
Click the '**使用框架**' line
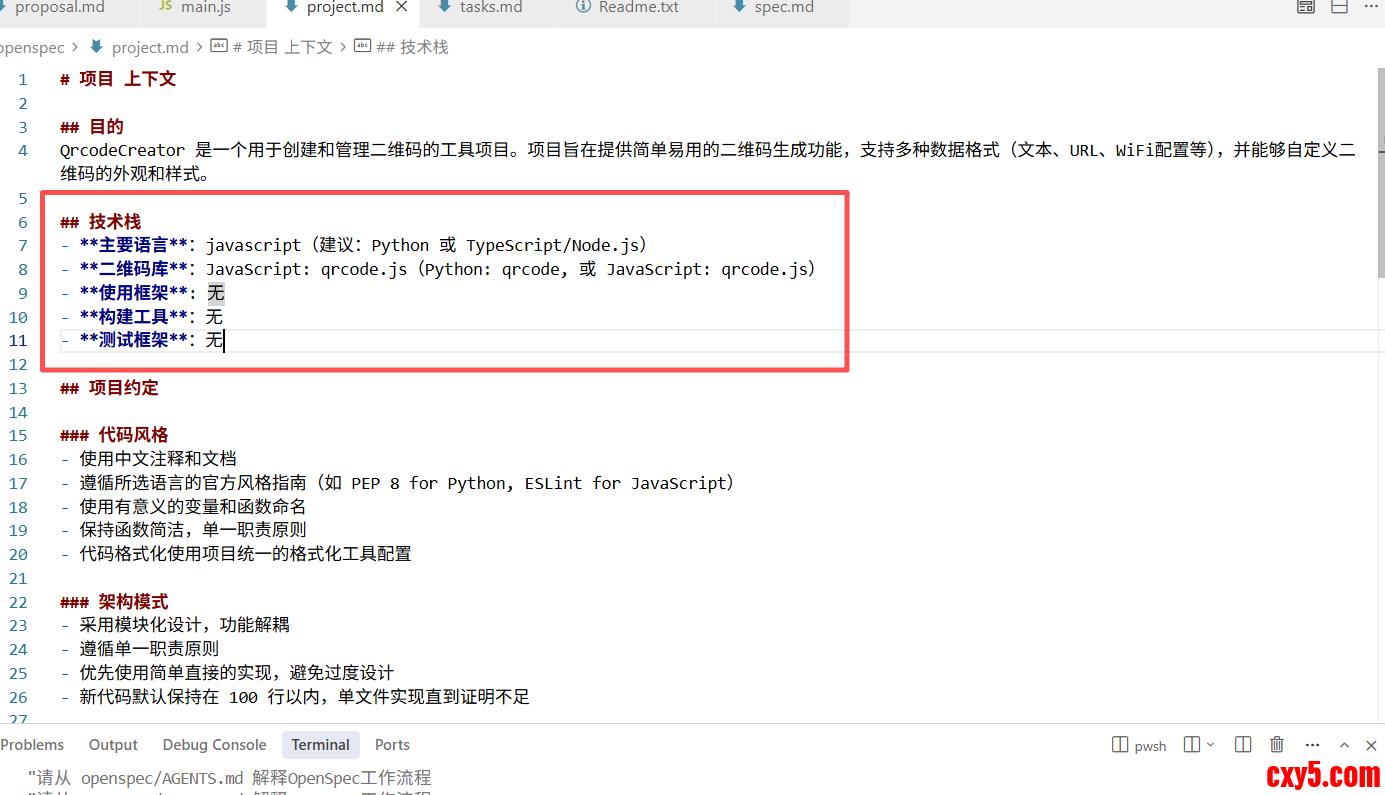coord(142,294)
